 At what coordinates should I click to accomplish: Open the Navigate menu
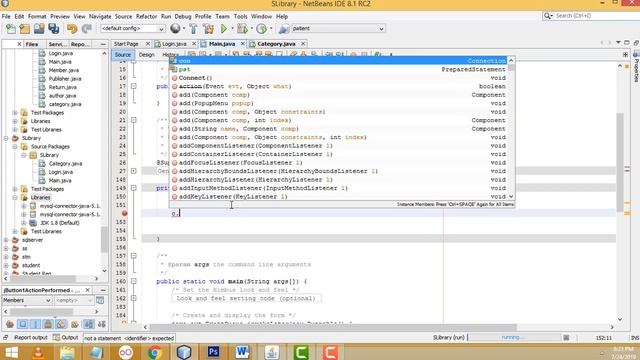click(100, 16)
